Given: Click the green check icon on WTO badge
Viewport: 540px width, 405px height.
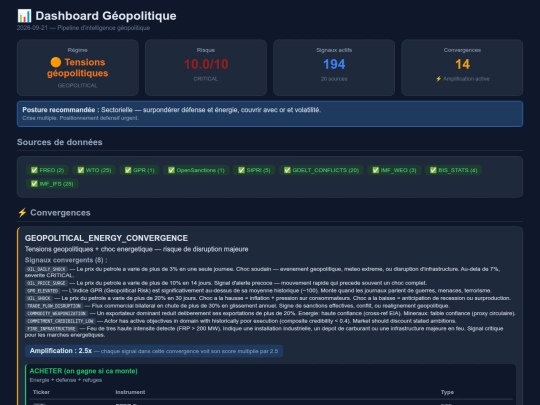Looking at the screenshot, I should (x=81, y=170).
